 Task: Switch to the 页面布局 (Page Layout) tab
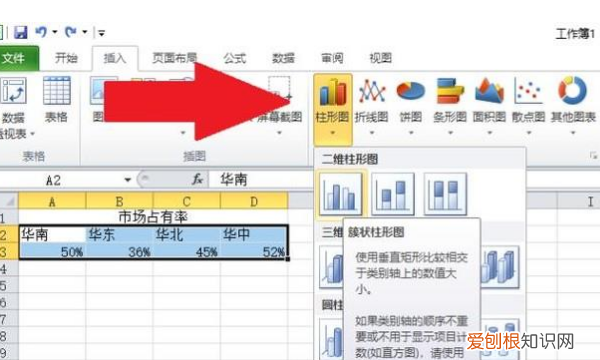tap(174, 58)
